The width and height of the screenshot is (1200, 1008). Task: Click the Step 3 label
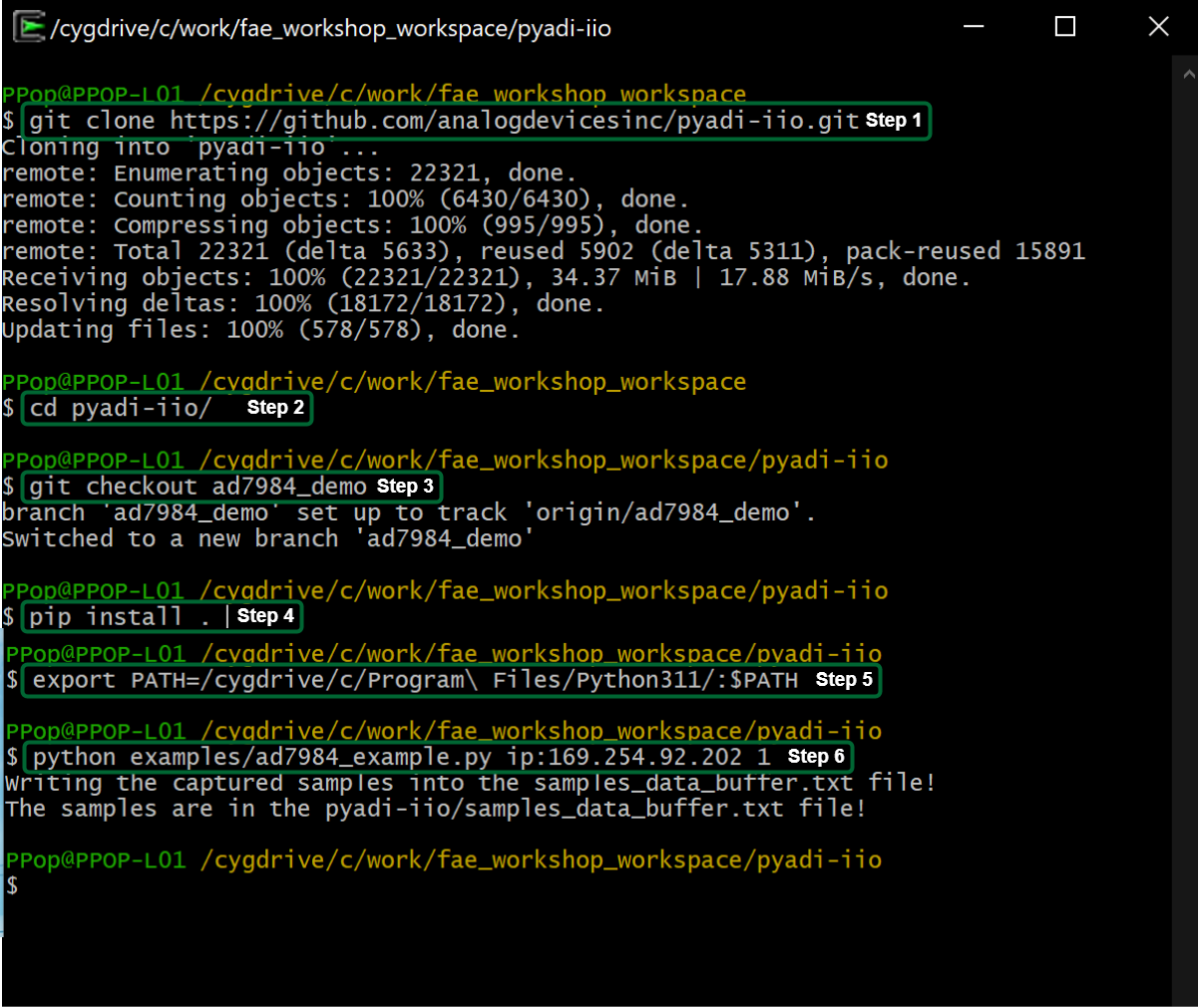point(405,487)
